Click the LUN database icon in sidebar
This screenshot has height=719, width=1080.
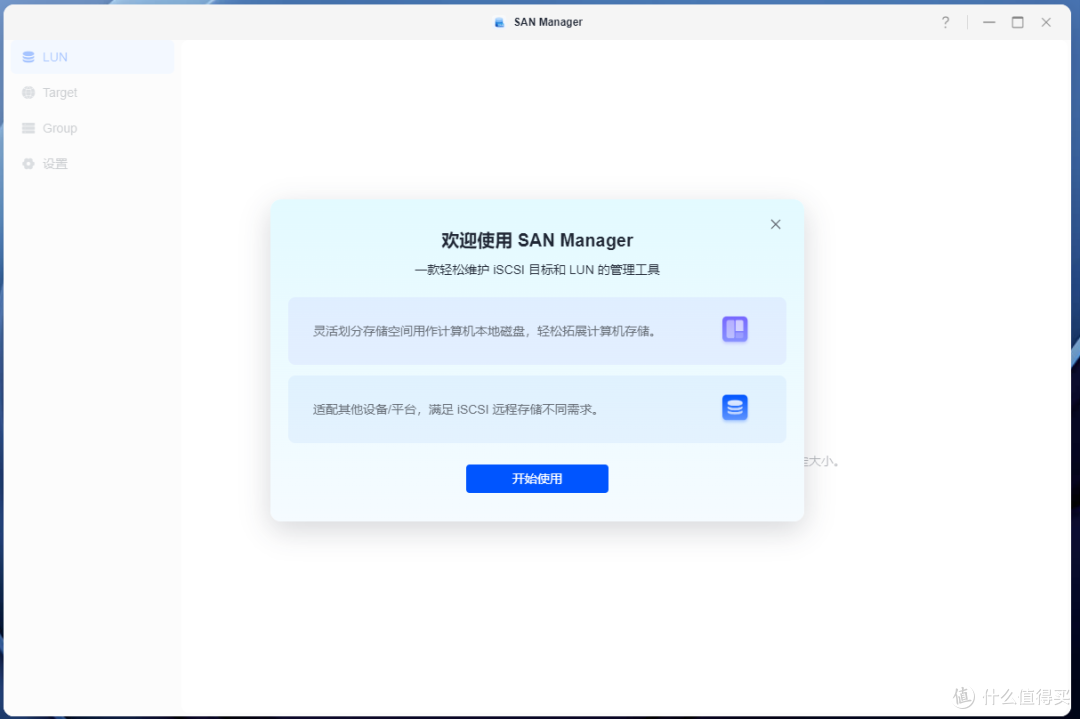28,57
